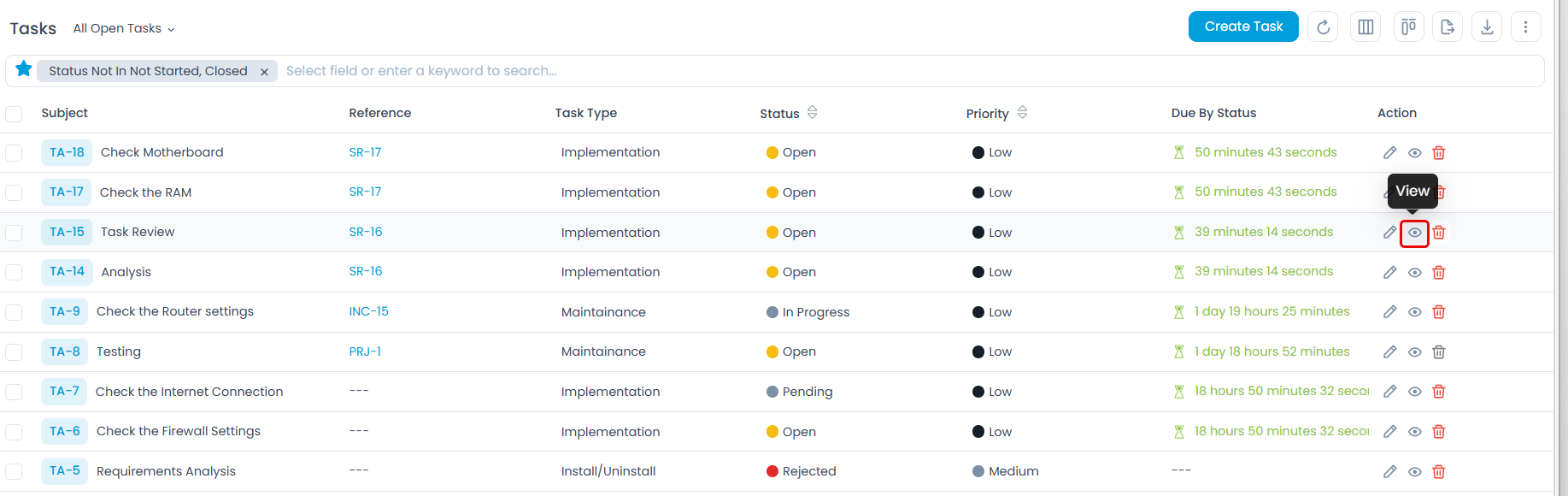This screenshot has height=496, width=1568.
Task: Toggle the select-all checkbox in header
Action: (x=14, y=114)
